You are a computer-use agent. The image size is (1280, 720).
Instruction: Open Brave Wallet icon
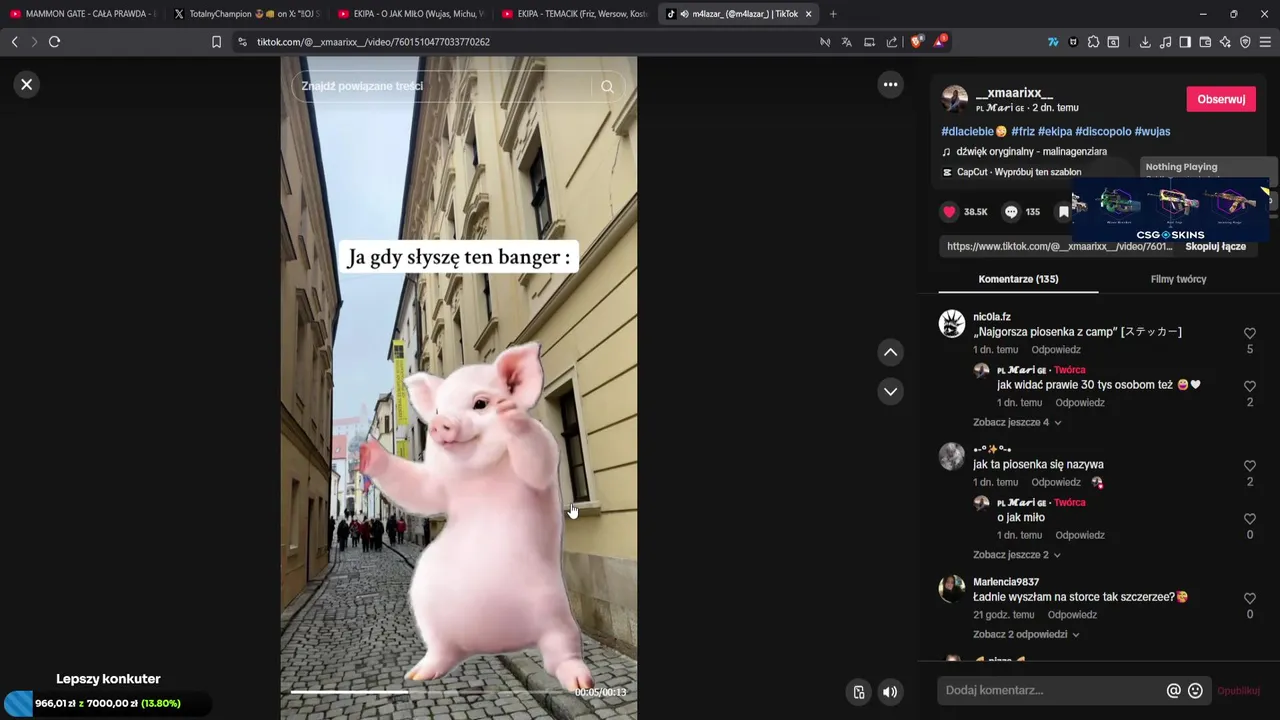[1205, 42]
